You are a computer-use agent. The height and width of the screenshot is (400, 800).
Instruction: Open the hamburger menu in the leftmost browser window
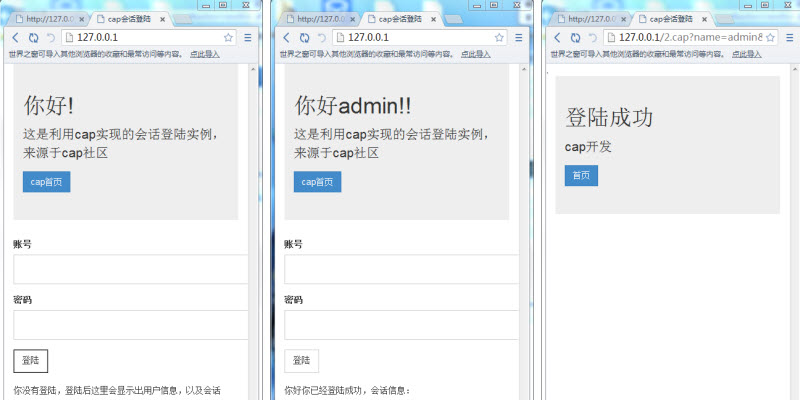(248, 37)
